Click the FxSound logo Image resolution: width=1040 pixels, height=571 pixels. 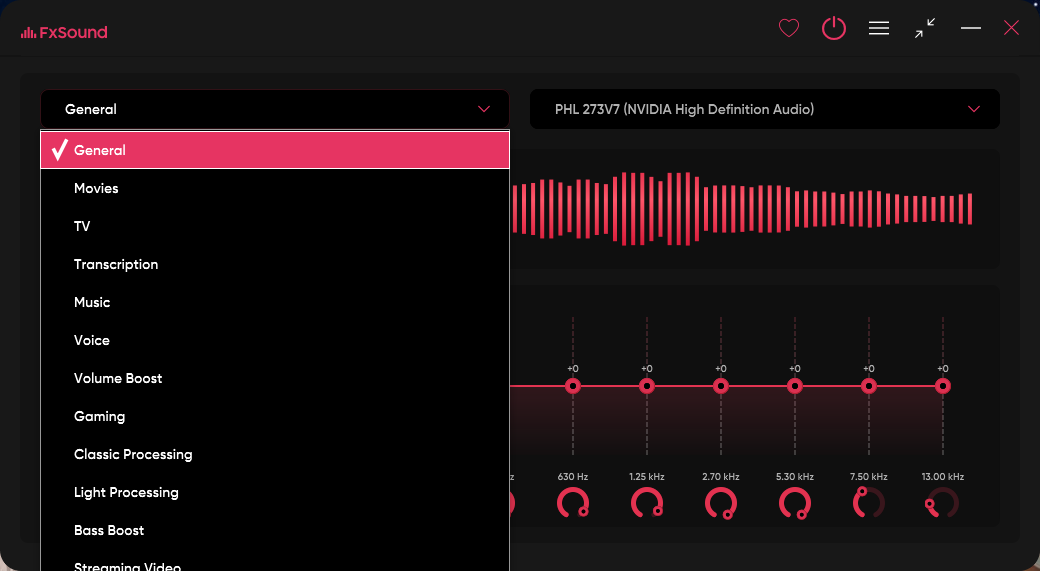click(64, 32)
